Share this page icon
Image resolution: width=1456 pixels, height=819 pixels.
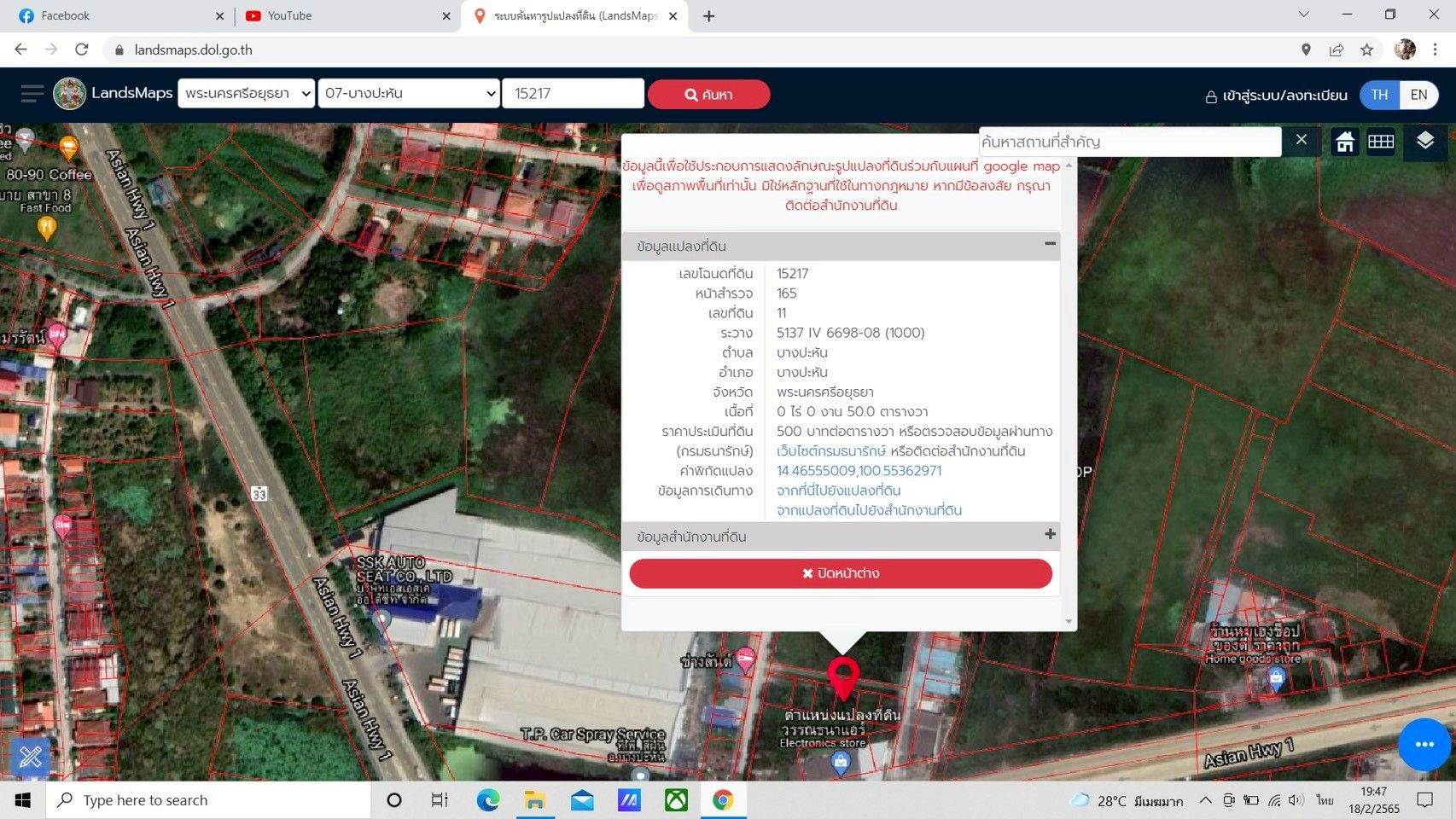click(x=1336, y=49)
